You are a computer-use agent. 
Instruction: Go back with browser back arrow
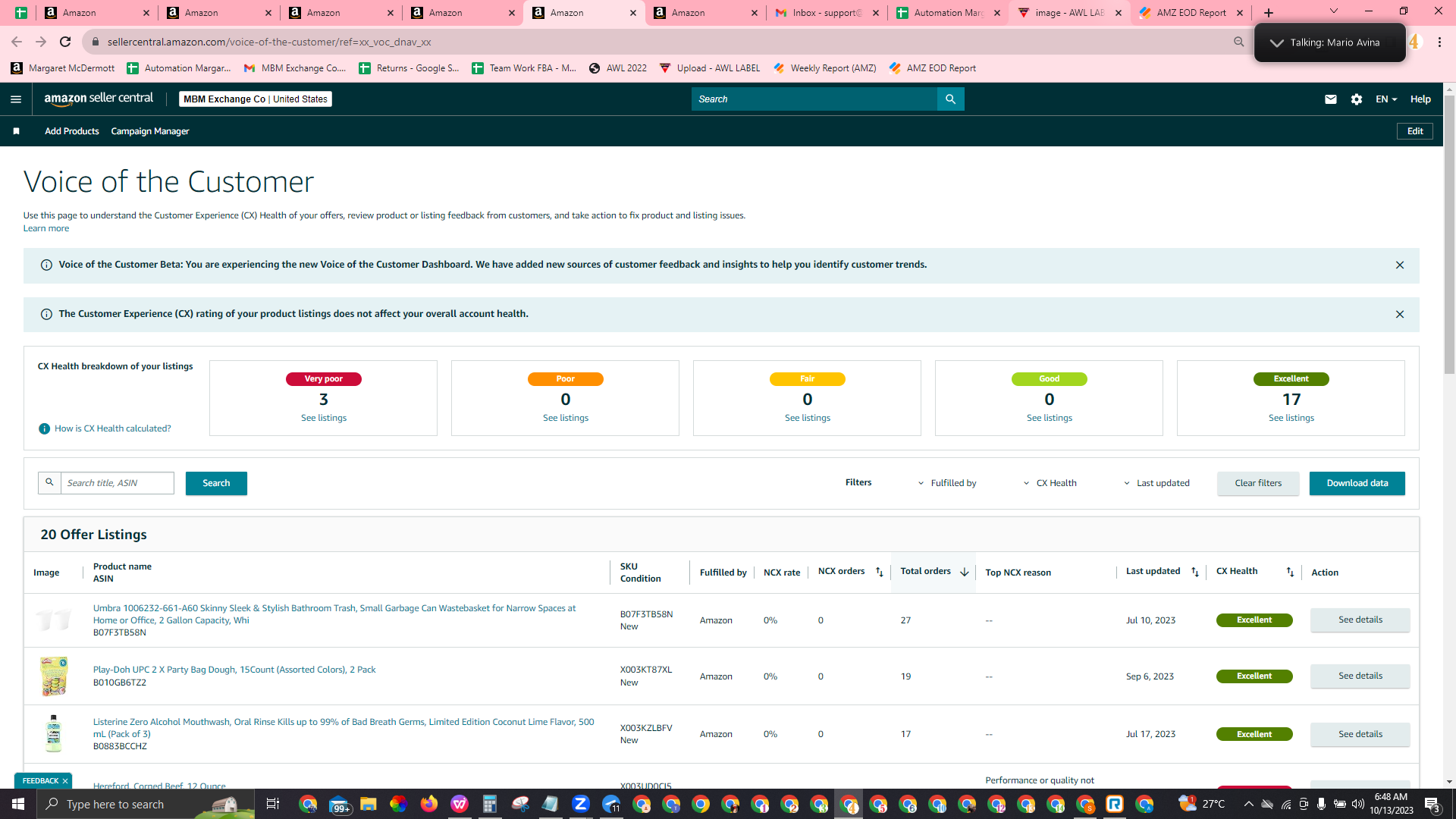pyautogui.click(x=17, y=42)
